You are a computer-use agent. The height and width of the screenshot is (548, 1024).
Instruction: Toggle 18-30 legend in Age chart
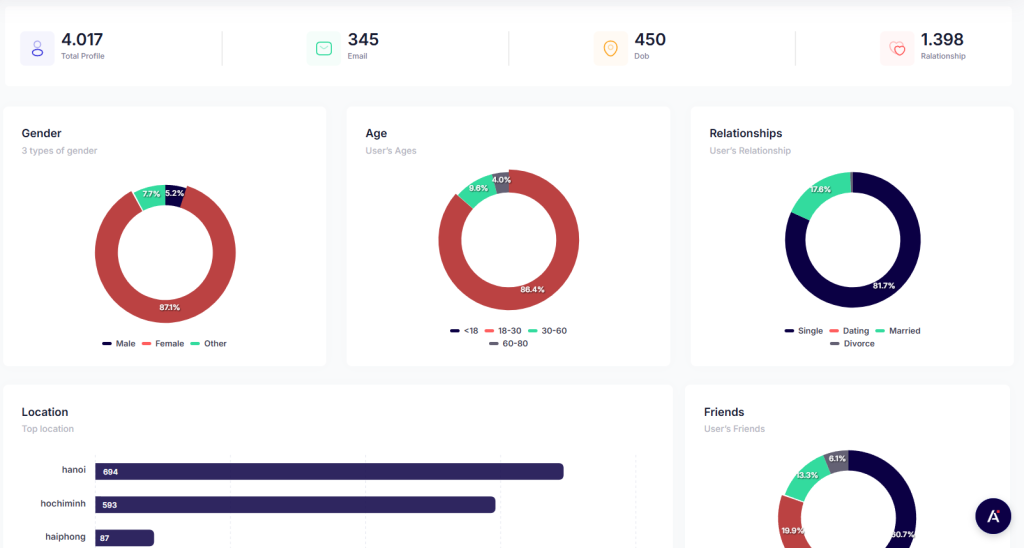pos(503,330)
